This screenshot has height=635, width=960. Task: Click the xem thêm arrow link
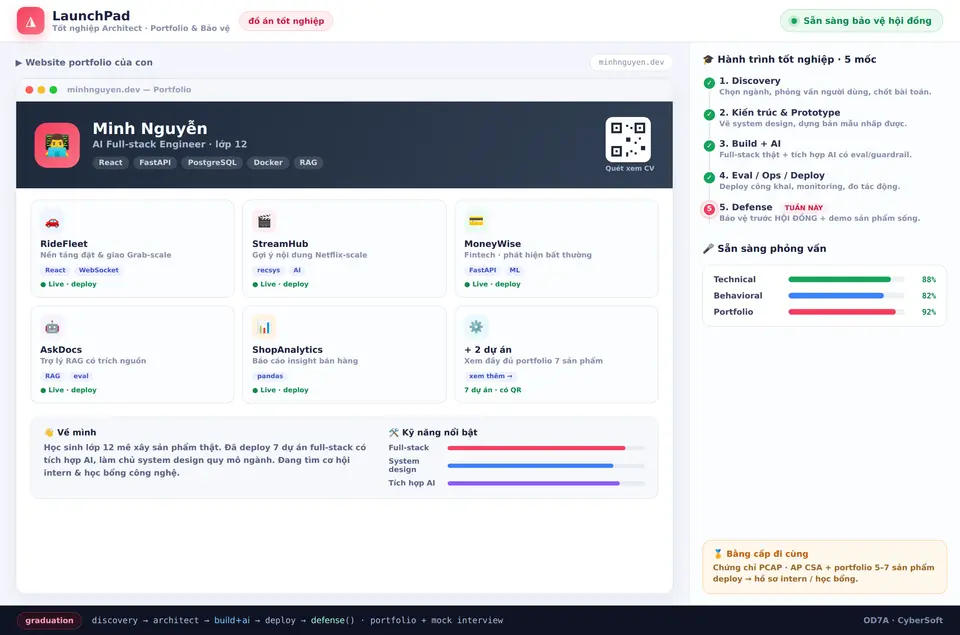pos(490,376)
